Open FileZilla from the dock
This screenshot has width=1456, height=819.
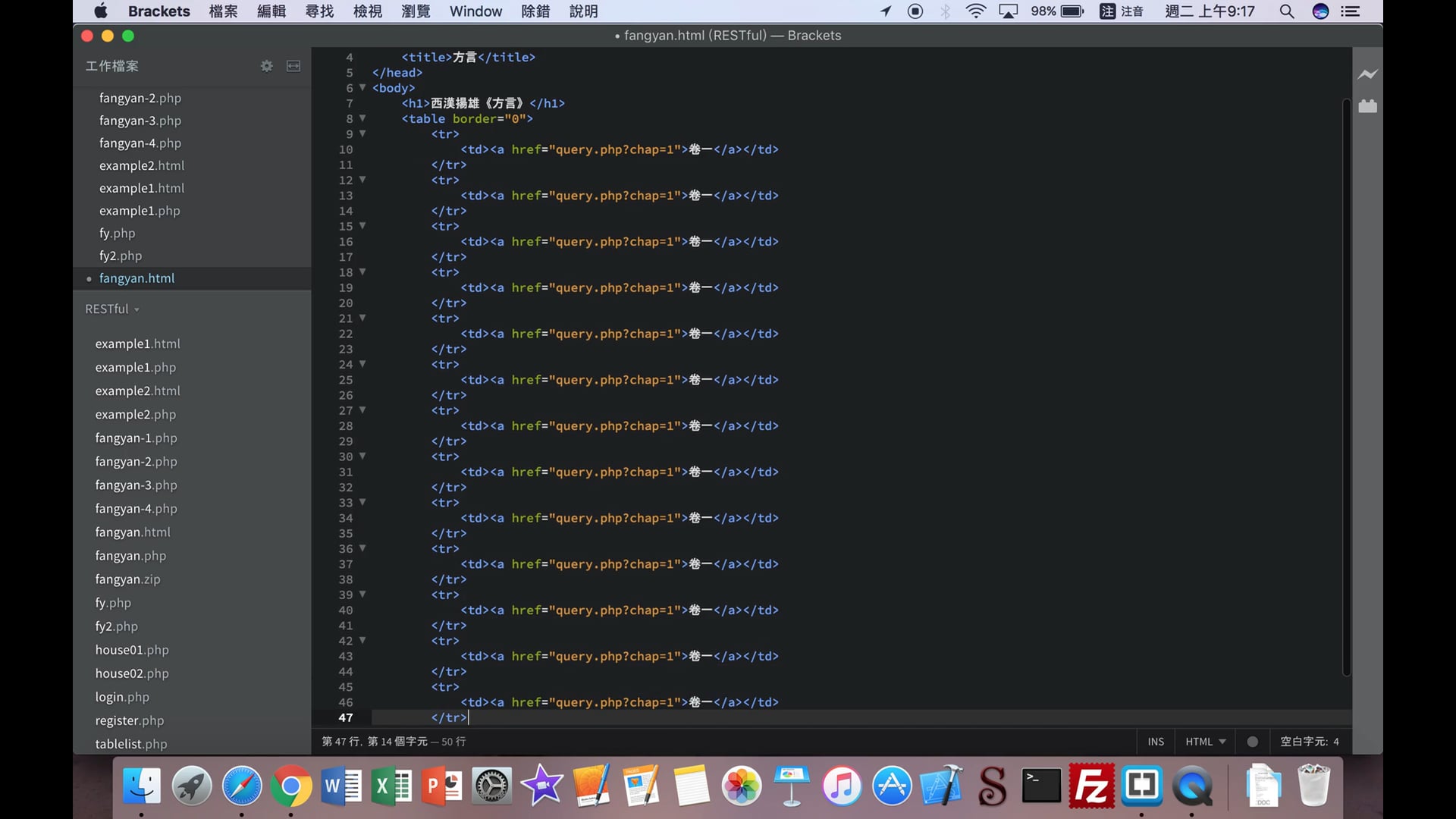[1091, 786]
